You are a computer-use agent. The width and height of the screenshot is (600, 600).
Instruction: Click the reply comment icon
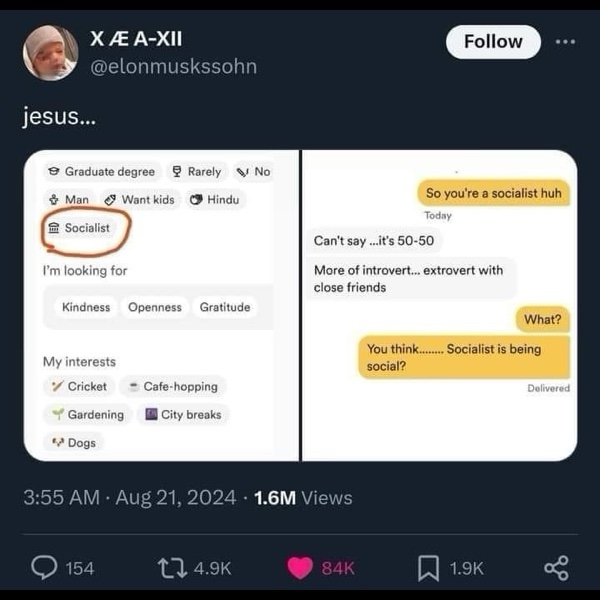click(x=45, y=567)
